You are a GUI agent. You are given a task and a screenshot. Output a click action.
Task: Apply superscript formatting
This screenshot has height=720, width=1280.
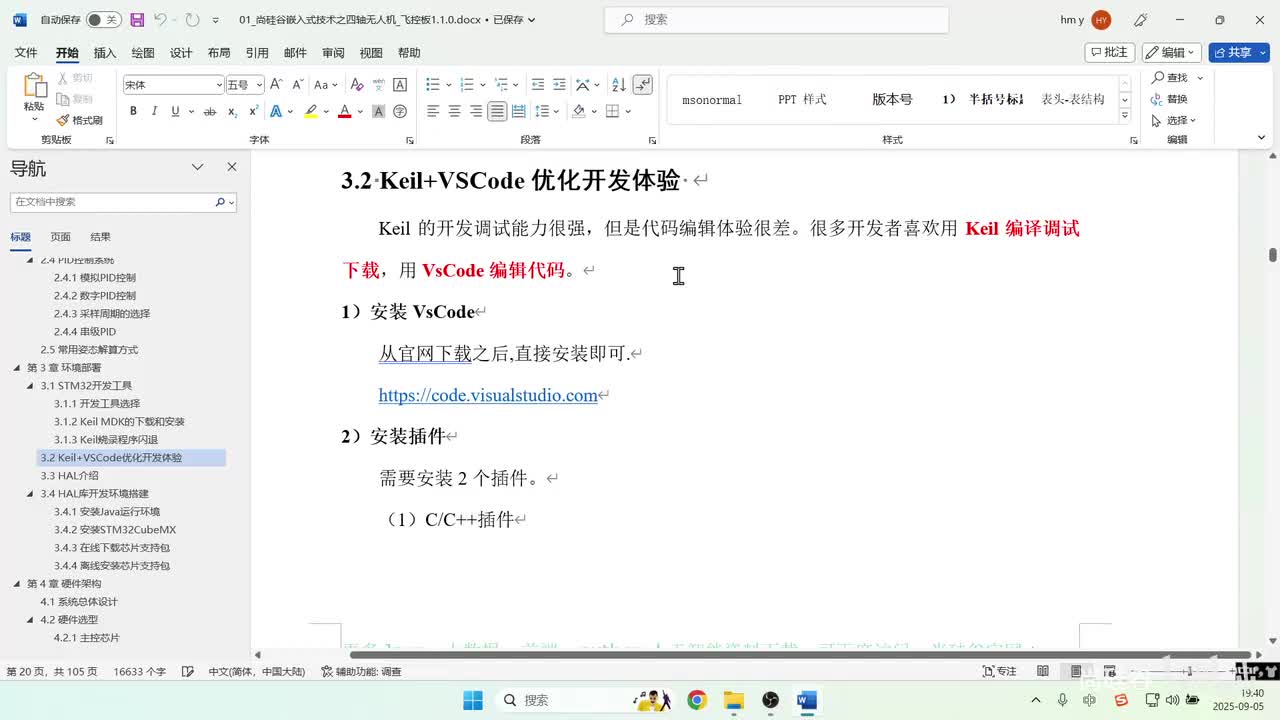(253, 111)
